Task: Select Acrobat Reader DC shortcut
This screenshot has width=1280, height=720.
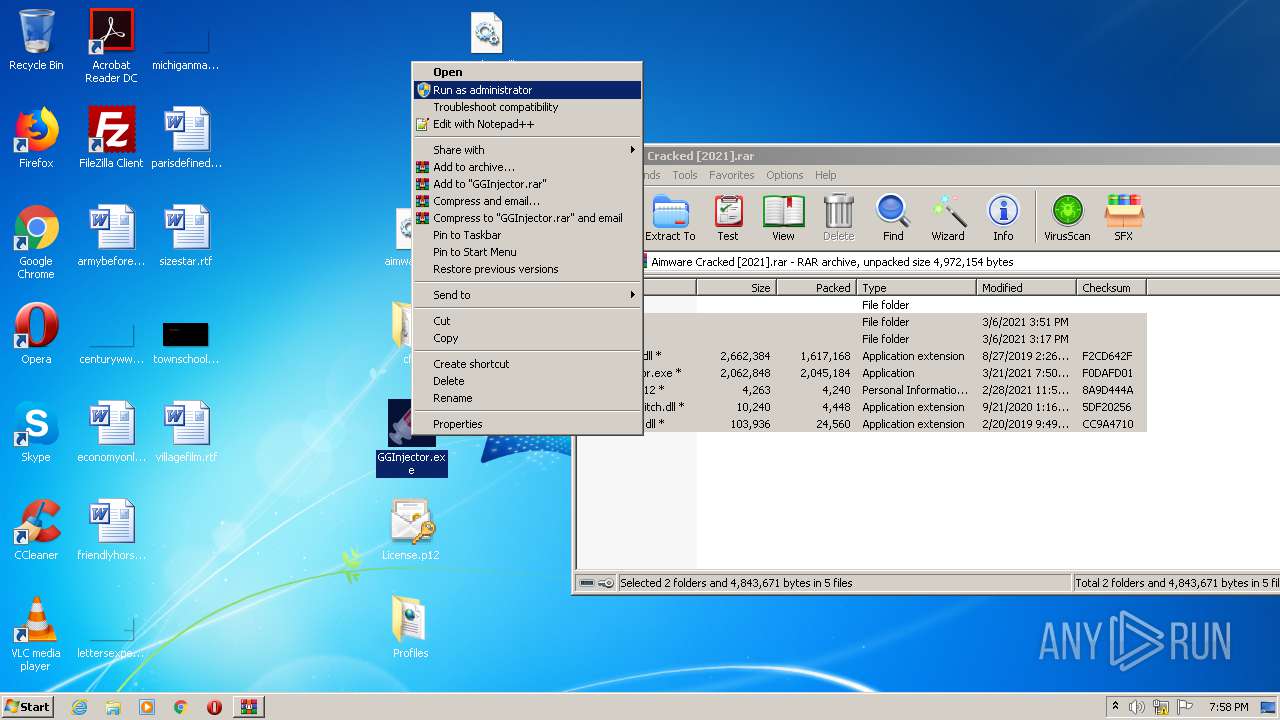Action: [x=111, y=45]
